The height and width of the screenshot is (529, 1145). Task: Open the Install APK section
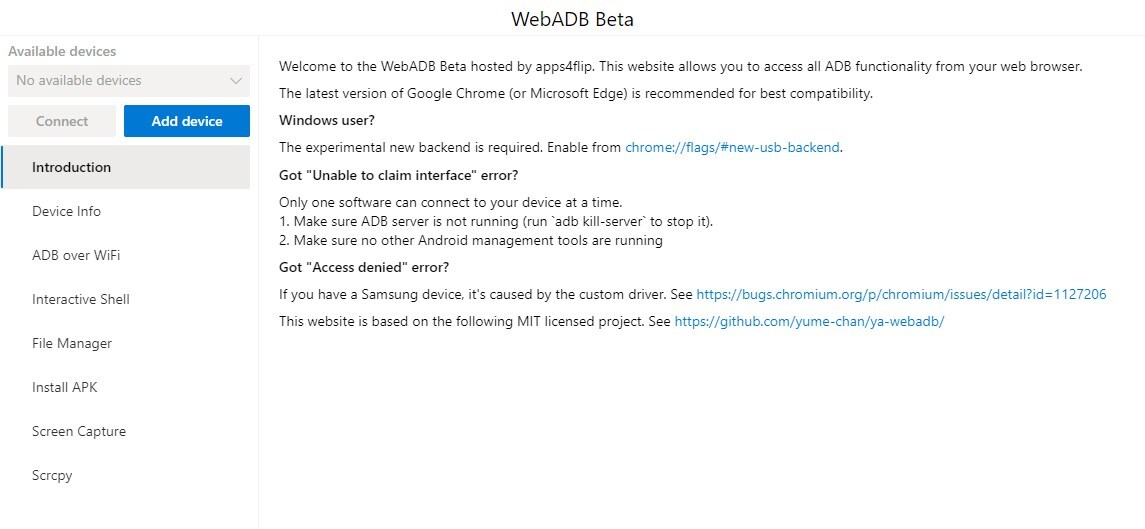coord(65,387)
